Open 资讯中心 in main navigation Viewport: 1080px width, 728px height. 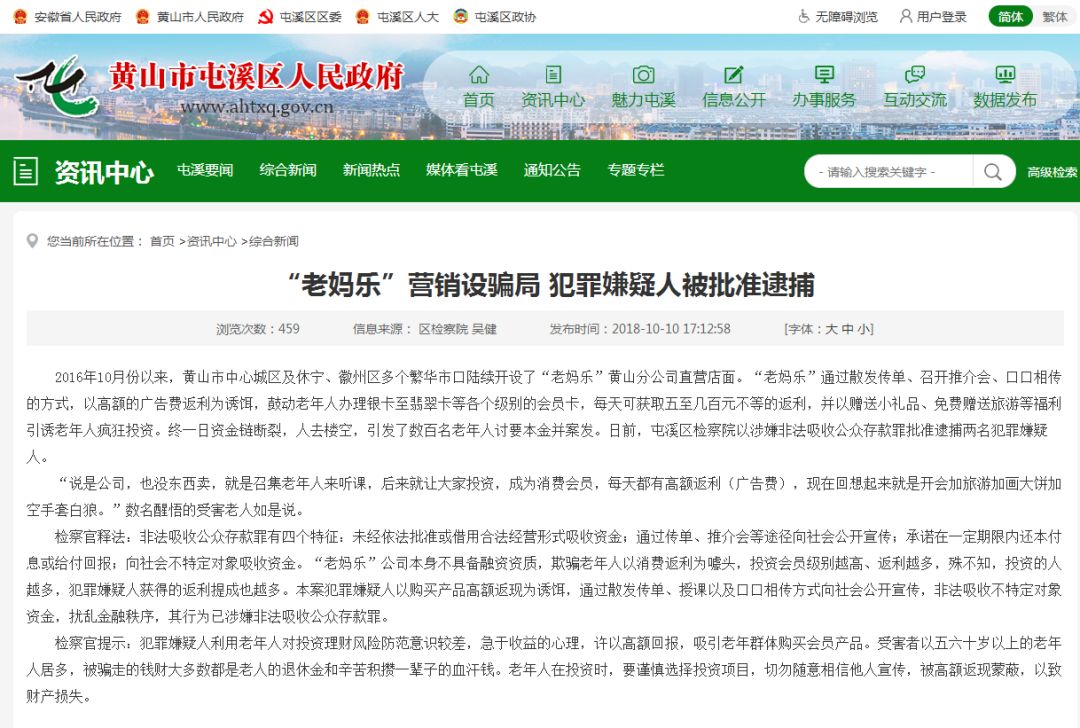(553, 100)
